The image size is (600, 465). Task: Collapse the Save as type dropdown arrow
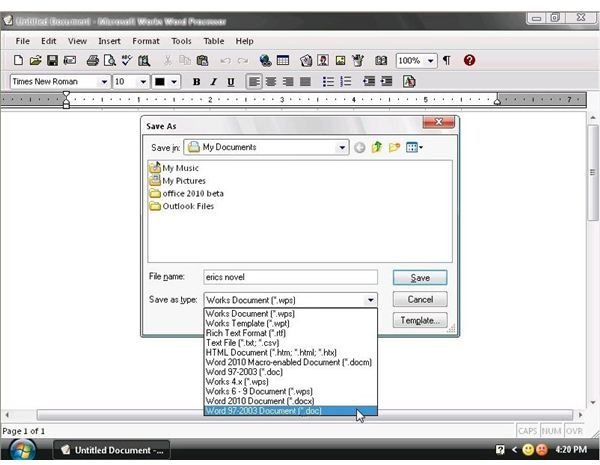[370, 300]
